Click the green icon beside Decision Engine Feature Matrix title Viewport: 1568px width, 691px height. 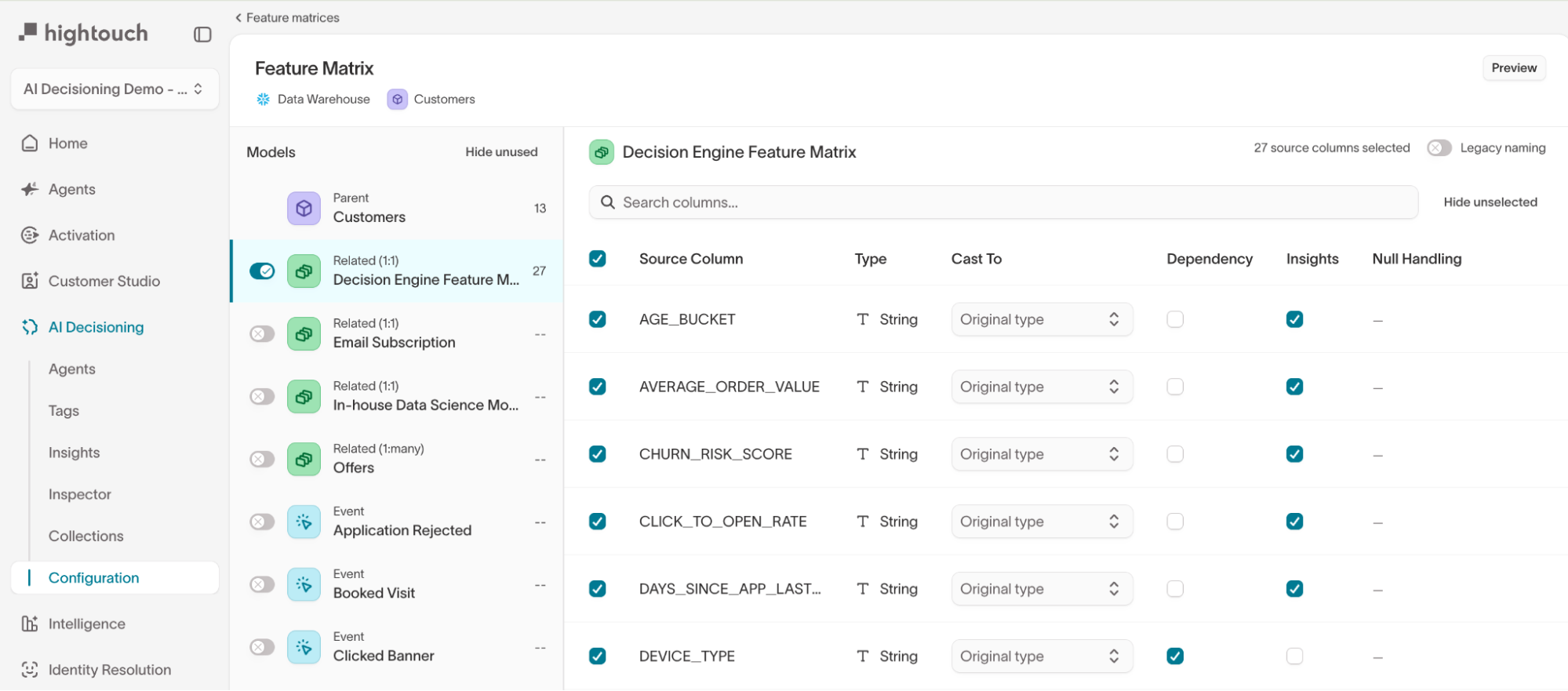(x=602, y=152)
